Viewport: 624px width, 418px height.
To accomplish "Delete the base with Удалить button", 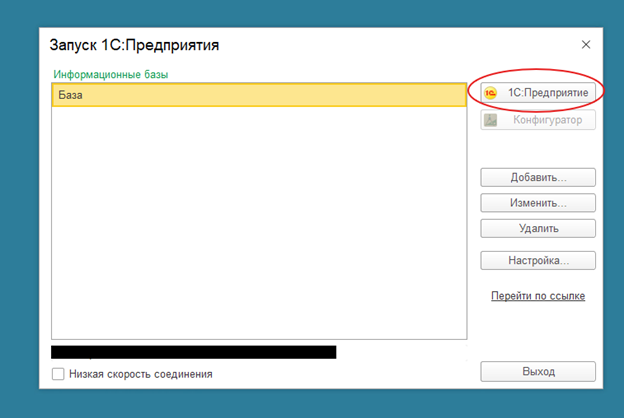I will pos(538,229).
